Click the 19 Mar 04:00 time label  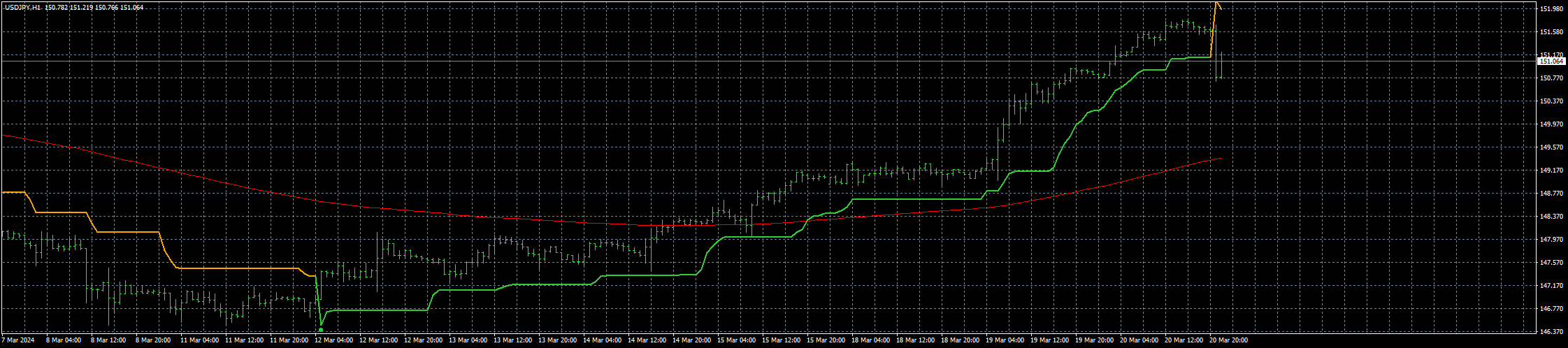(x=1005, y=341)
